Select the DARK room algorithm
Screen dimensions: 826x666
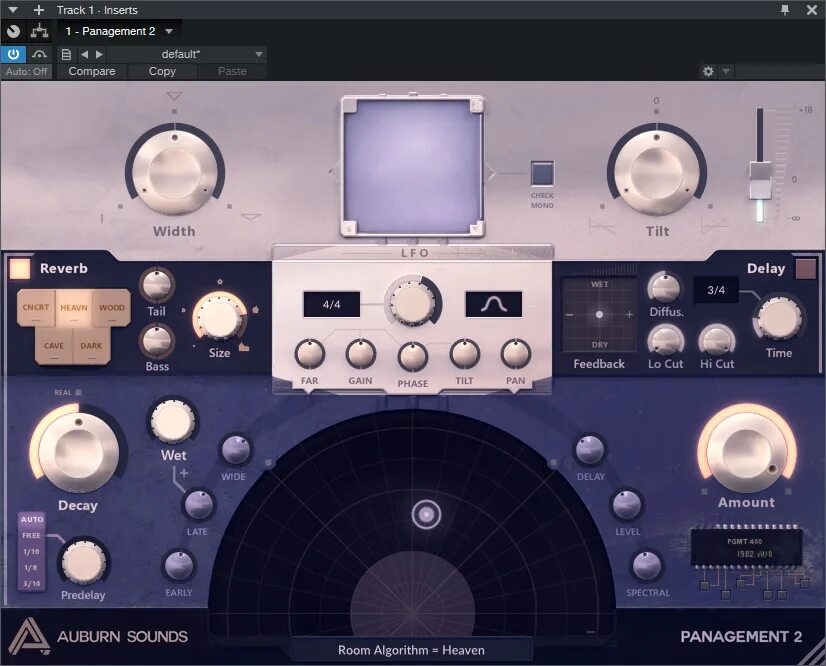coord(91,345)
